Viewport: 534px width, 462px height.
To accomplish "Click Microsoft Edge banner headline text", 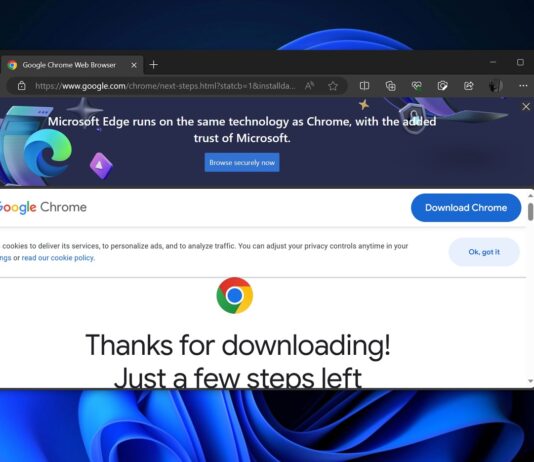I will point(242,130).
